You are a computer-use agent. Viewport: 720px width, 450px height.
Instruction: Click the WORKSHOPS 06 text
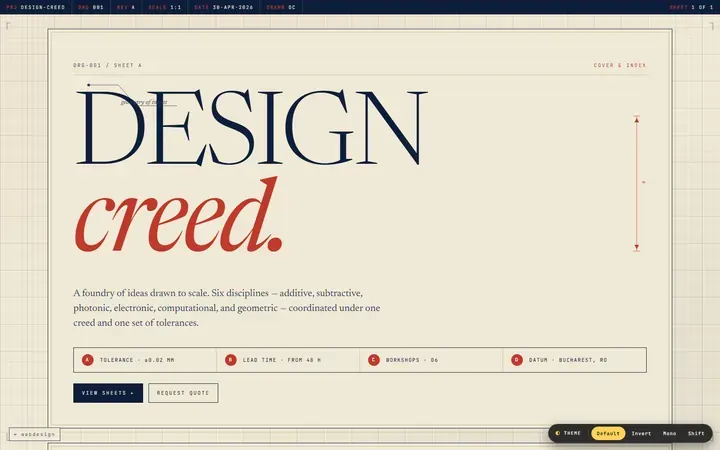[x=412, y=360]
